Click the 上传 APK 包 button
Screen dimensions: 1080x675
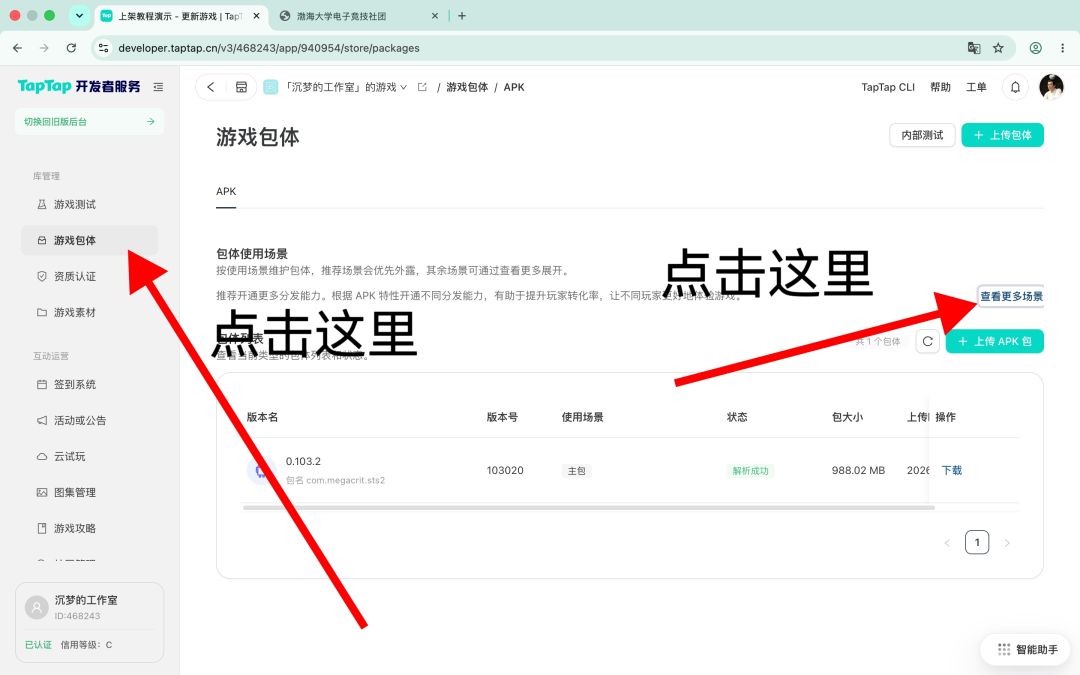tap(995, 341)
